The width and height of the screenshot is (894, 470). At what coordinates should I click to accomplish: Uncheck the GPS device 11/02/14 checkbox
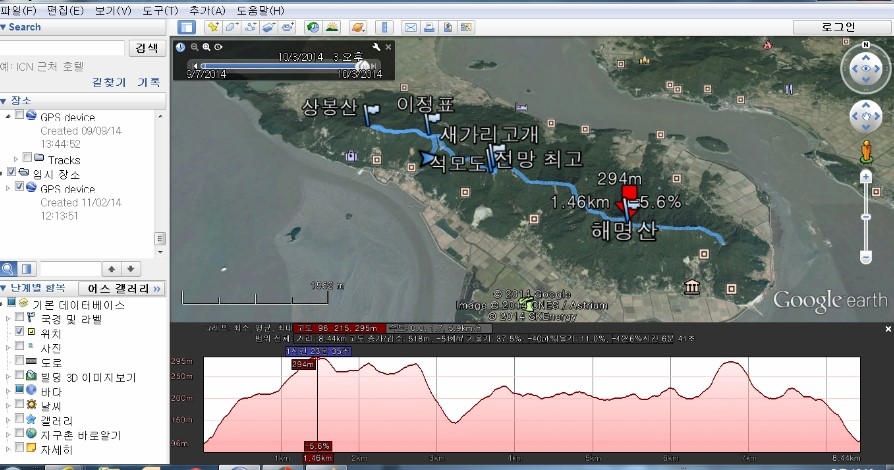19,187
